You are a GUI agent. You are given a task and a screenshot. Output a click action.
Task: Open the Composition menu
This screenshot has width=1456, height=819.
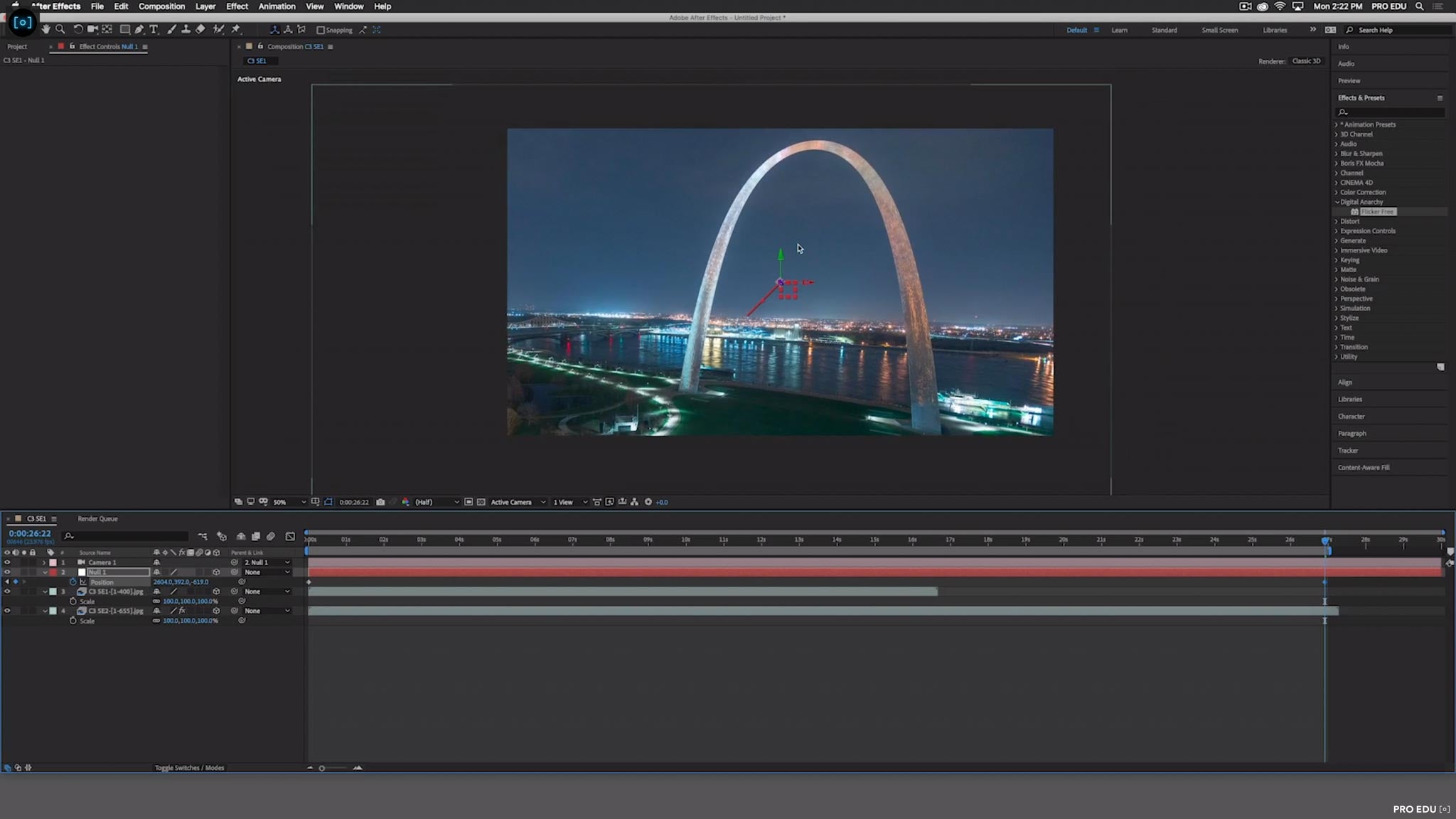[162, 6]
